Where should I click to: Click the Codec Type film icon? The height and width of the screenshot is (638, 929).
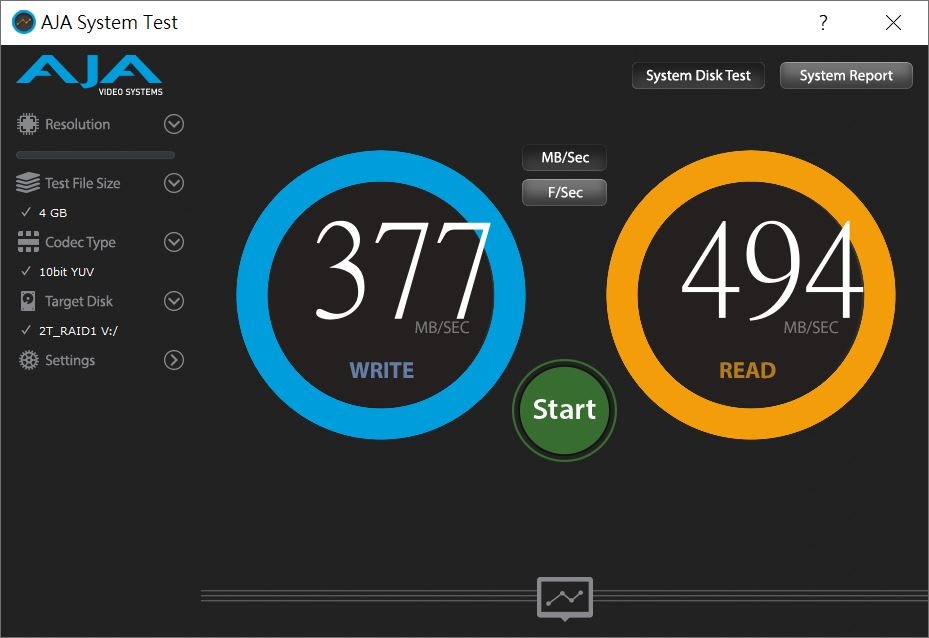click(x=28, y=242)
